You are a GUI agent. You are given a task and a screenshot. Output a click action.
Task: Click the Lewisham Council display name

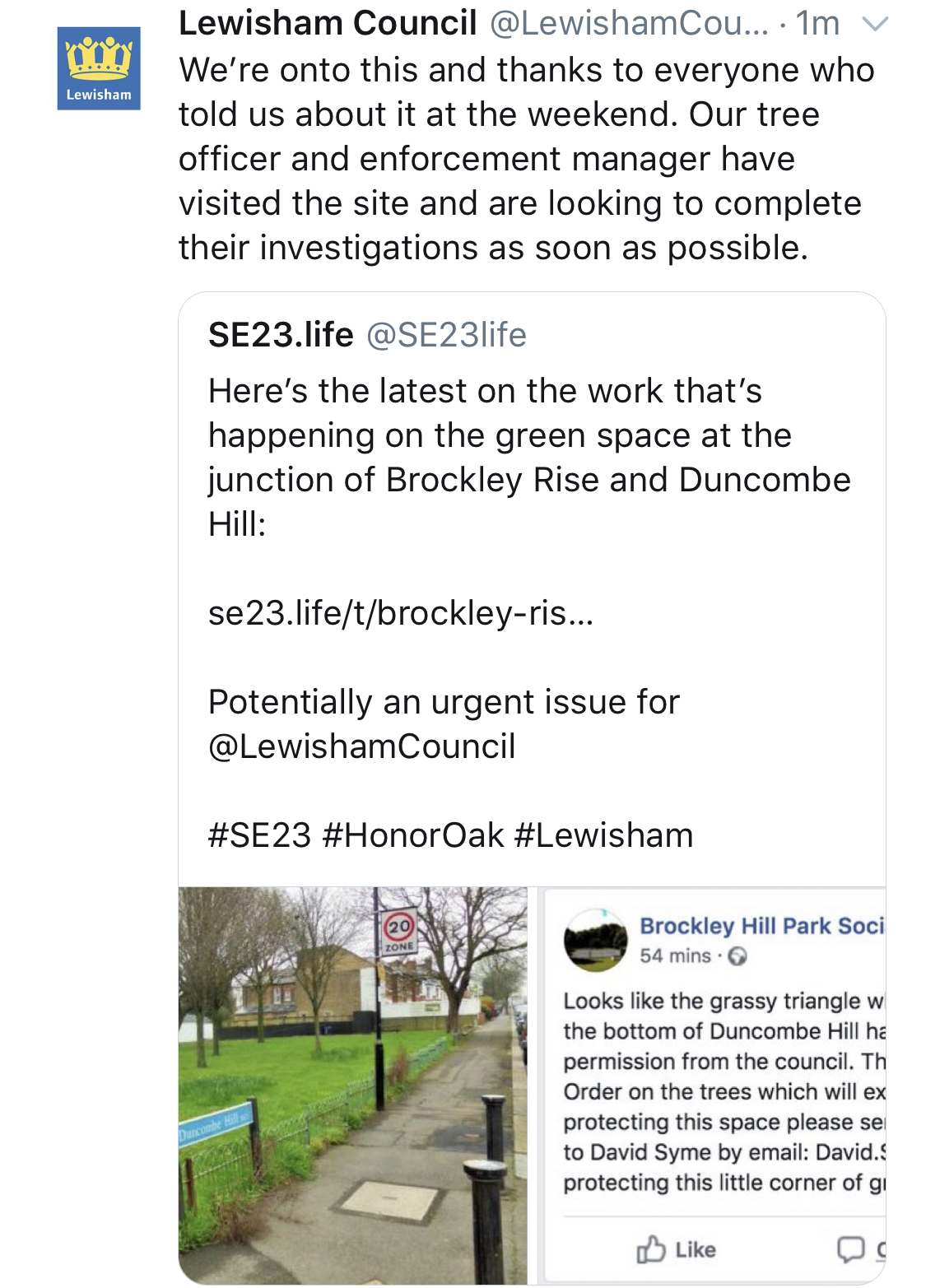(x=328, y=23)
